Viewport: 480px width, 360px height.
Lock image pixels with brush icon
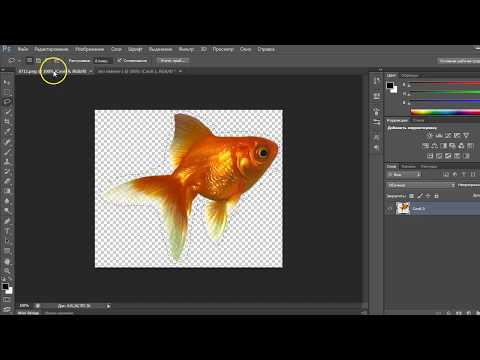(x=420, y=196)
